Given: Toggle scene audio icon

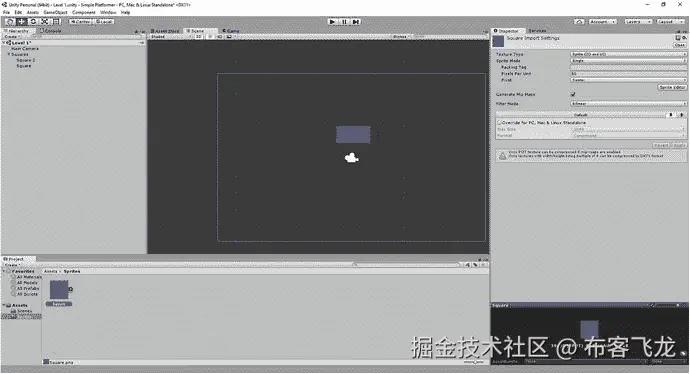Looking at the screenshot, I should (220, 37).
